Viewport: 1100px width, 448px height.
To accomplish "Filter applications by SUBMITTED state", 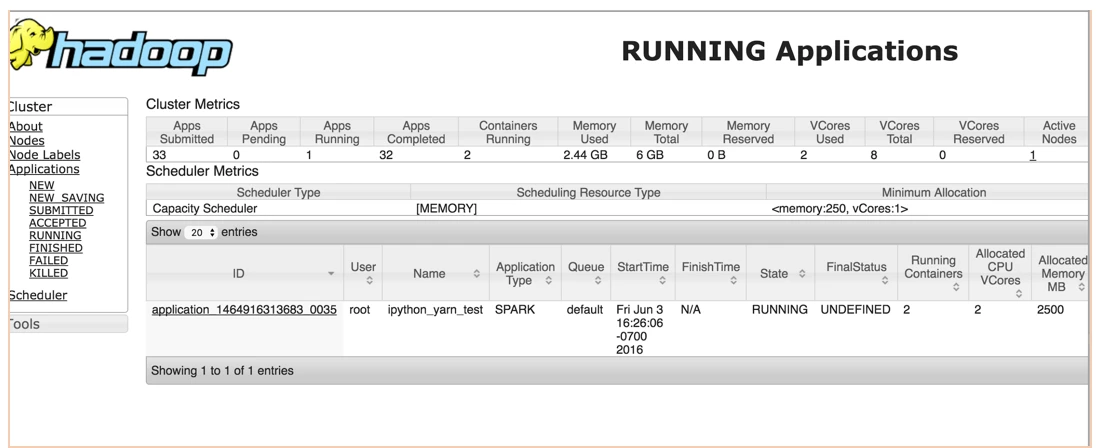I will (x=61, y=210).
